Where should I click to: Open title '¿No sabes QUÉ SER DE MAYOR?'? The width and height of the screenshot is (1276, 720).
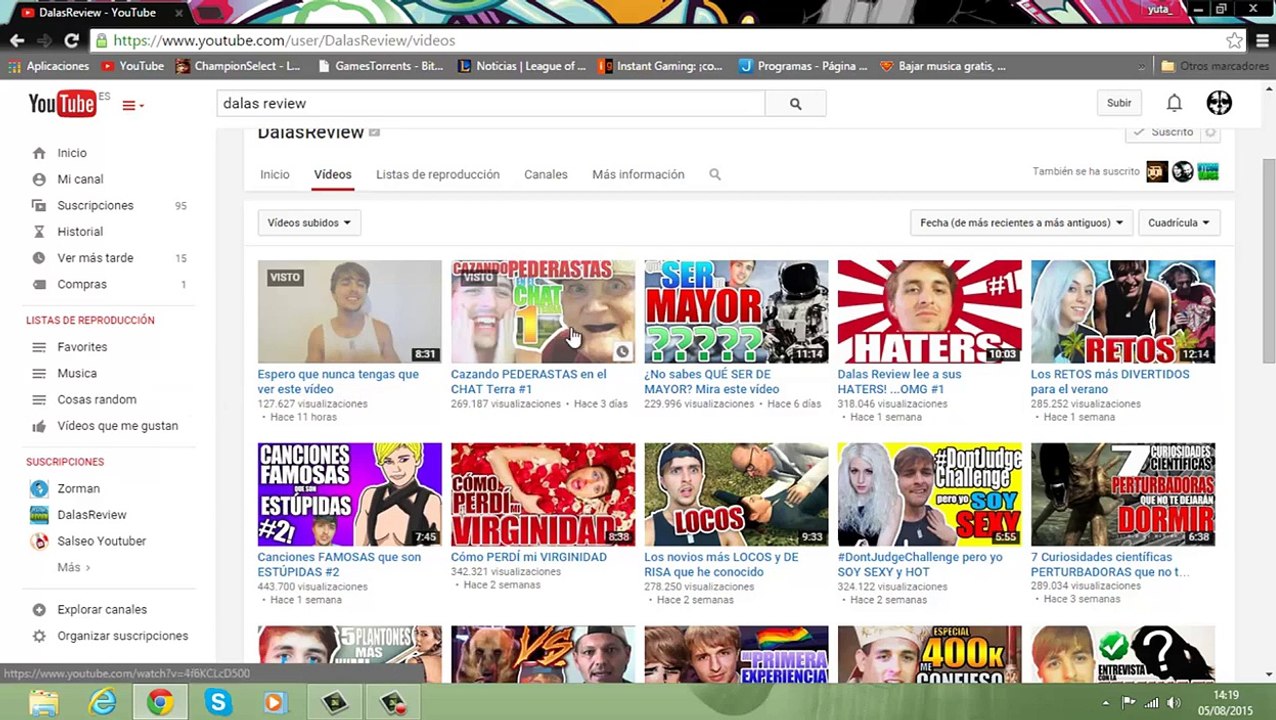711,382
